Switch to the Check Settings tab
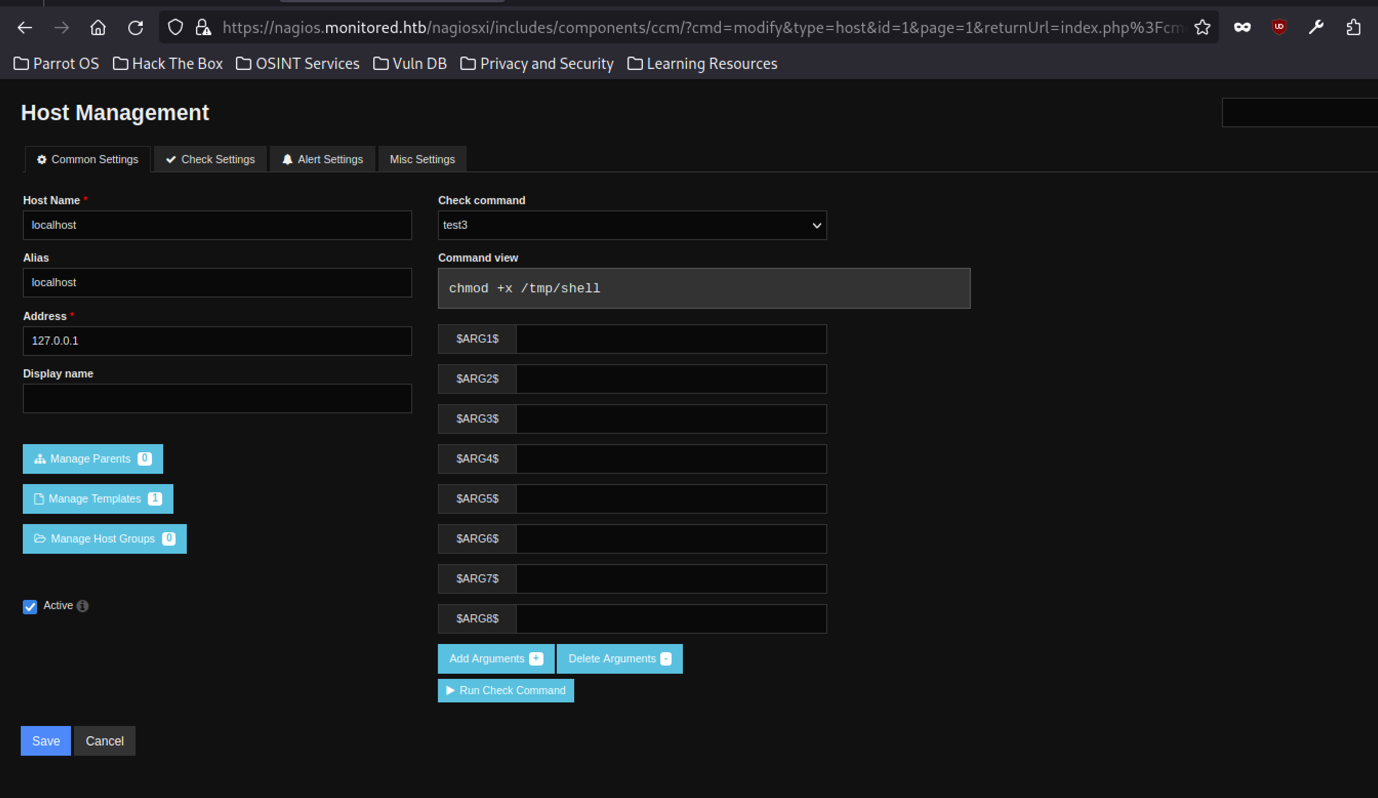Screen dimensions: 1378x798 [x=210, y=159]
